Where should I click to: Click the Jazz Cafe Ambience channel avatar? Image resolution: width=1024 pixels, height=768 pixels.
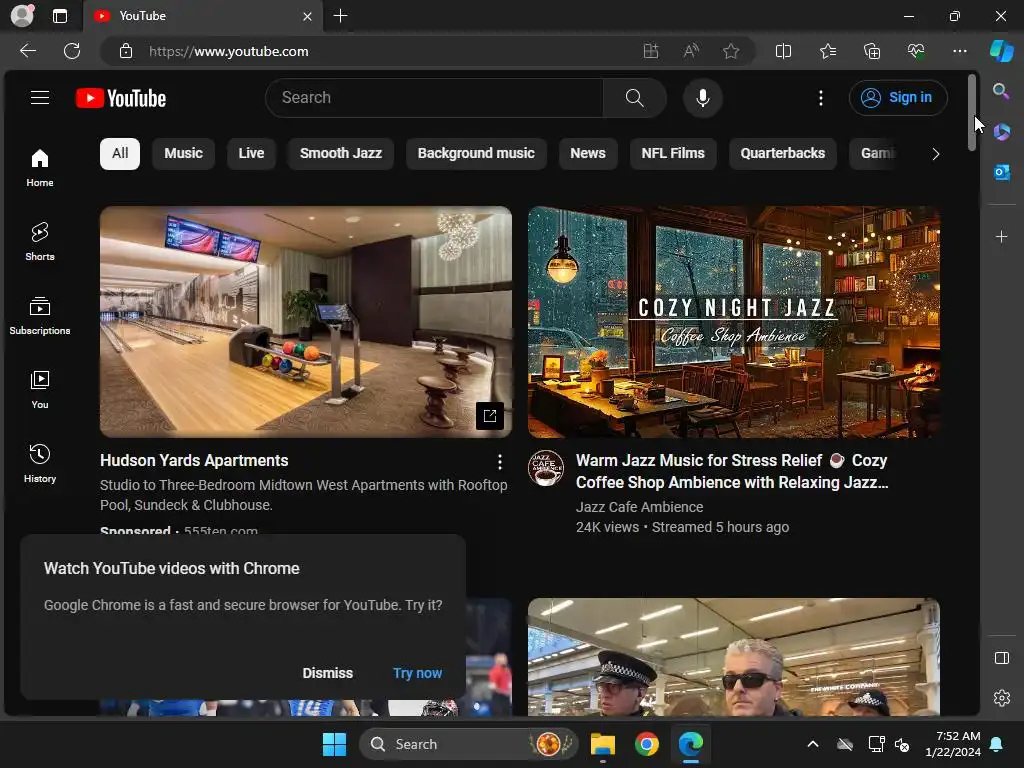coord(546,468)
